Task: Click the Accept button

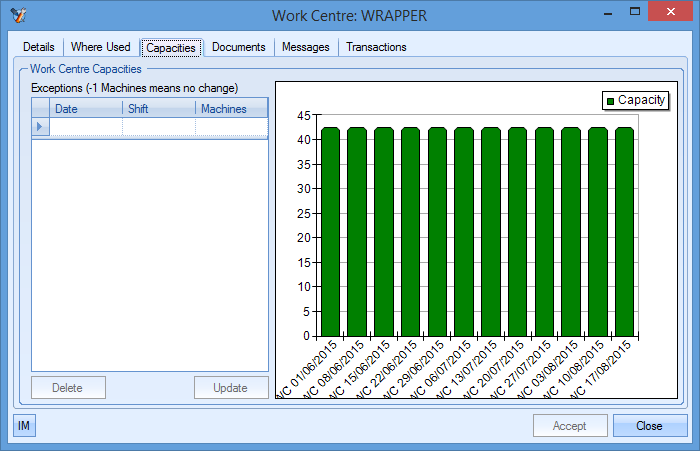Action: click(x=570, y=426)
